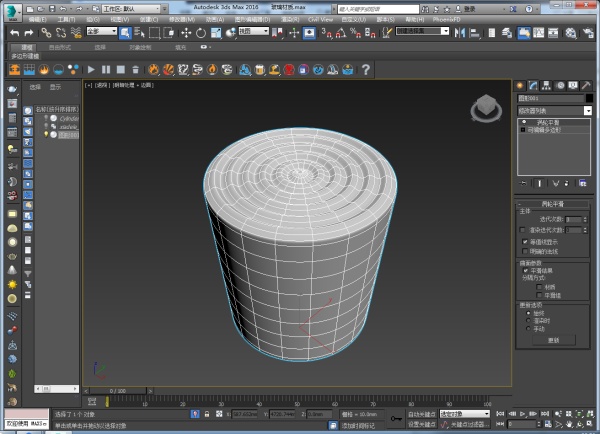Screen dimensions: 600x434
Task: Click the Unlink Selection chain icon
Action: tap(61, 33)
